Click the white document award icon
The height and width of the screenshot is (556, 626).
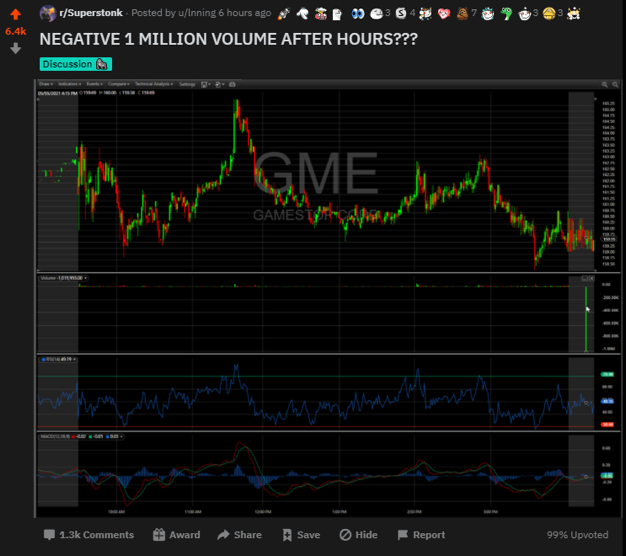337,14
